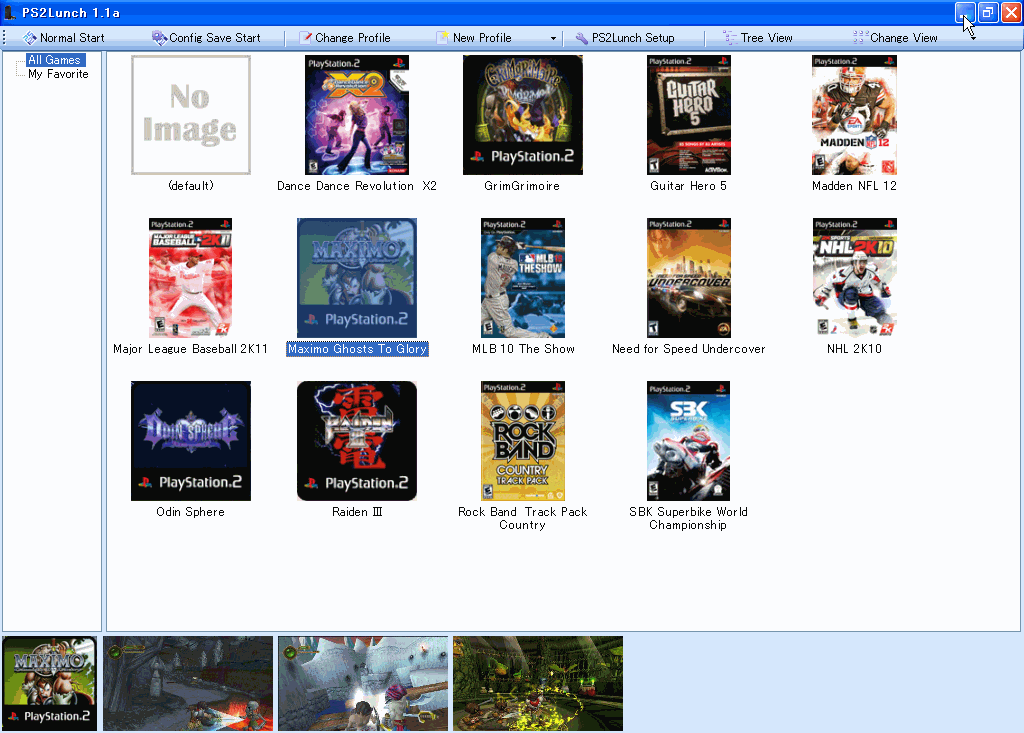Click the Change View grid icon
Image resolution: width=1024 pixels, height=733 pixels.
(860, 38)
